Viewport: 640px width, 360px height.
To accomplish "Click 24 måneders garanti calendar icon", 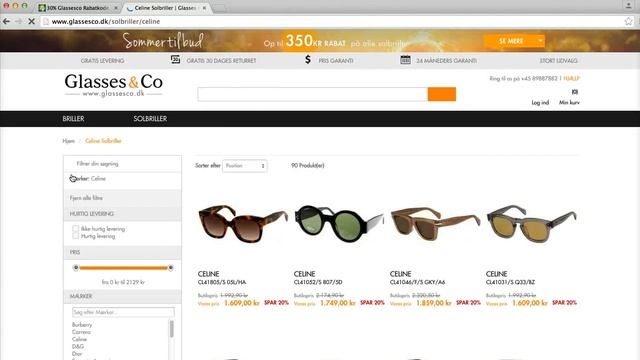I will 405,60.
